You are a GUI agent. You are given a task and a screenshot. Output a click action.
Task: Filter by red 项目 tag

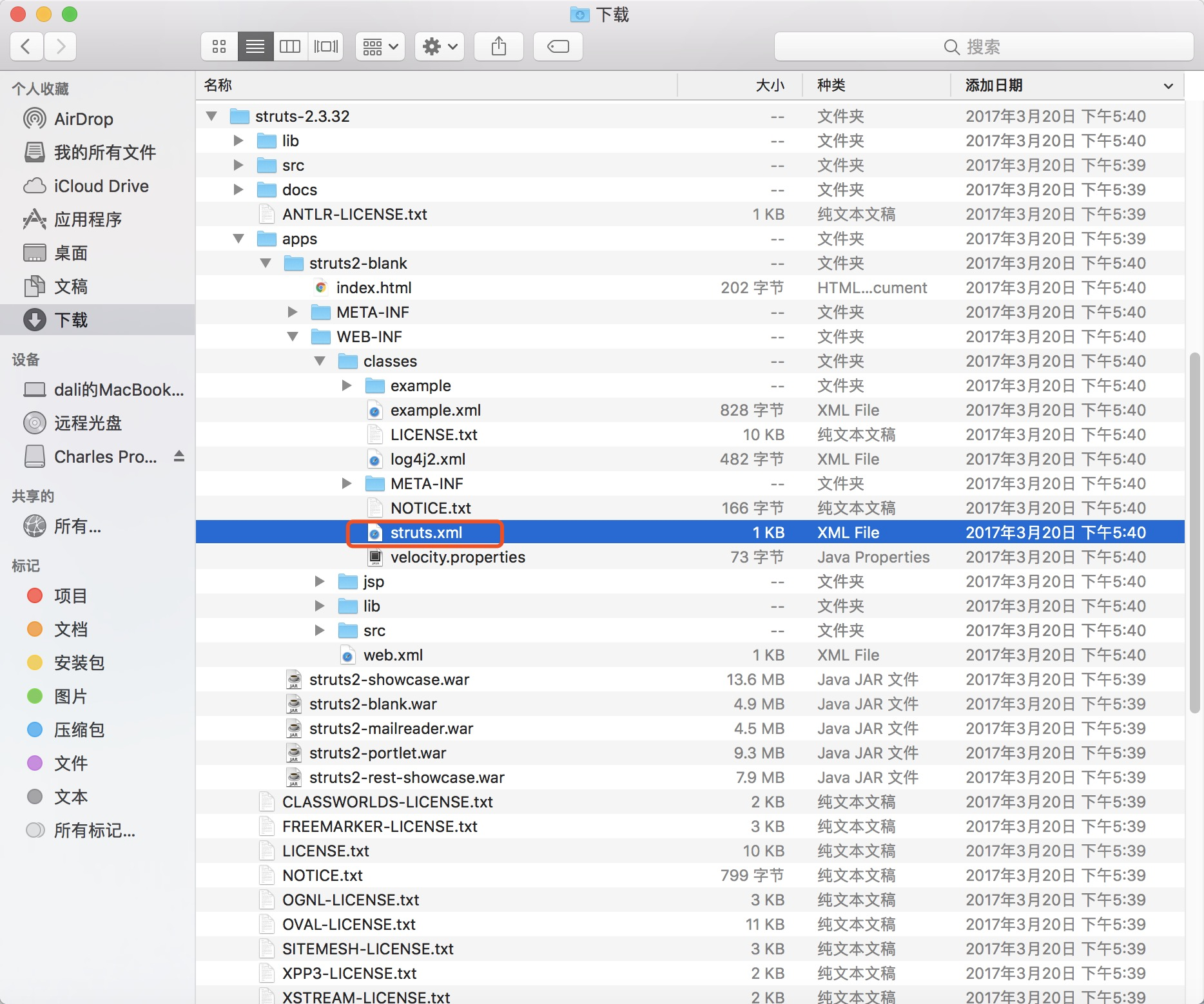point(97,596)
